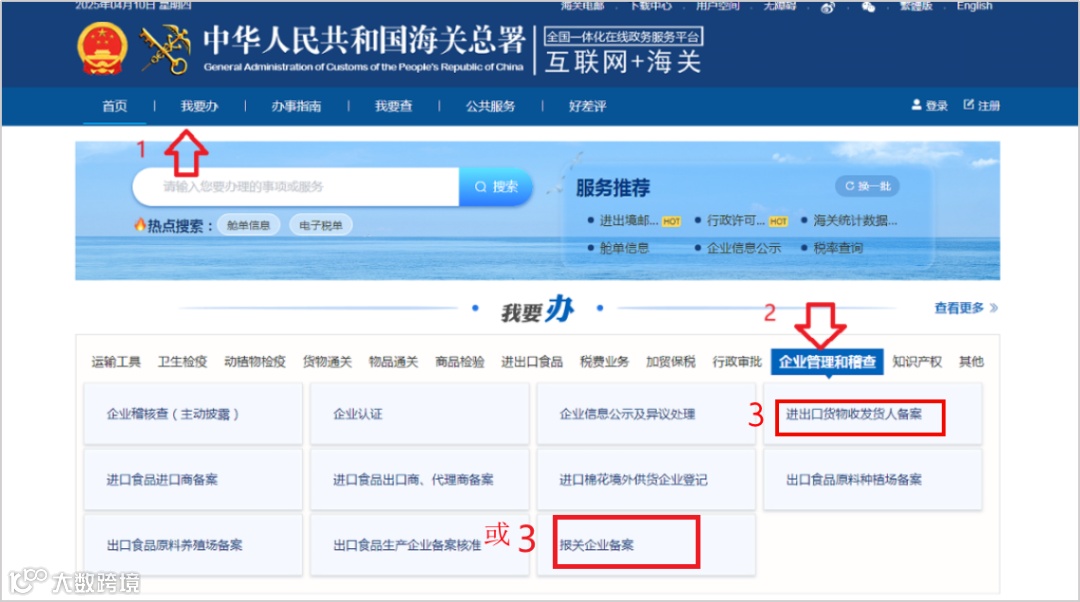Click the 换一批 refresh button
Viewport: 1080px width, 602px height.
(x=868, y=186)
